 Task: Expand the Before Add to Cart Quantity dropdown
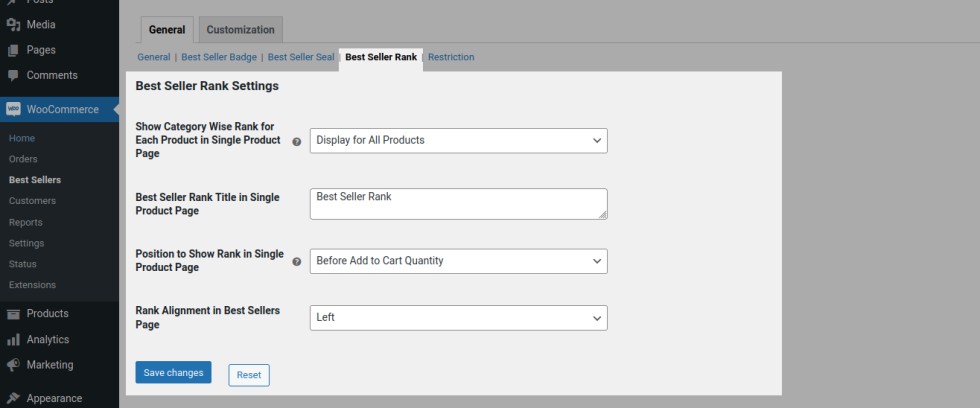pos(458,261)
